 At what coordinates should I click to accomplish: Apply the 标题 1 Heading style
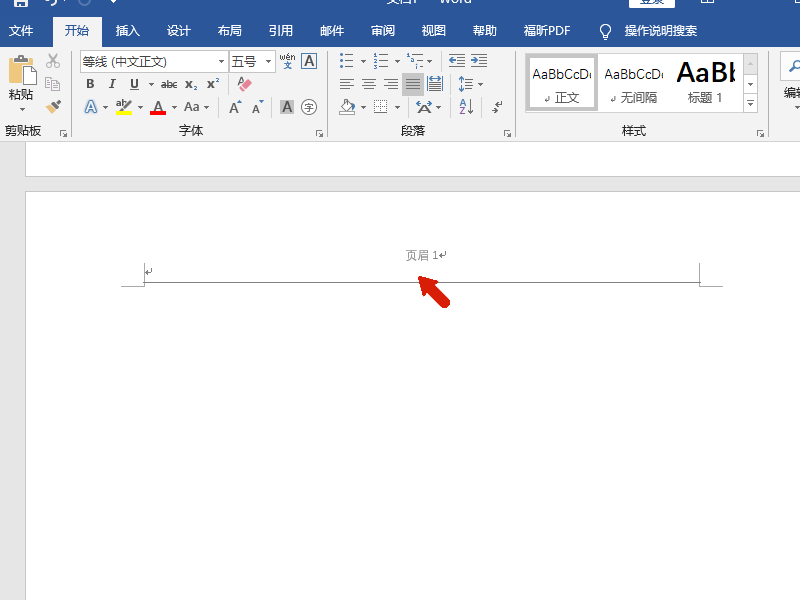coord(706,83)
